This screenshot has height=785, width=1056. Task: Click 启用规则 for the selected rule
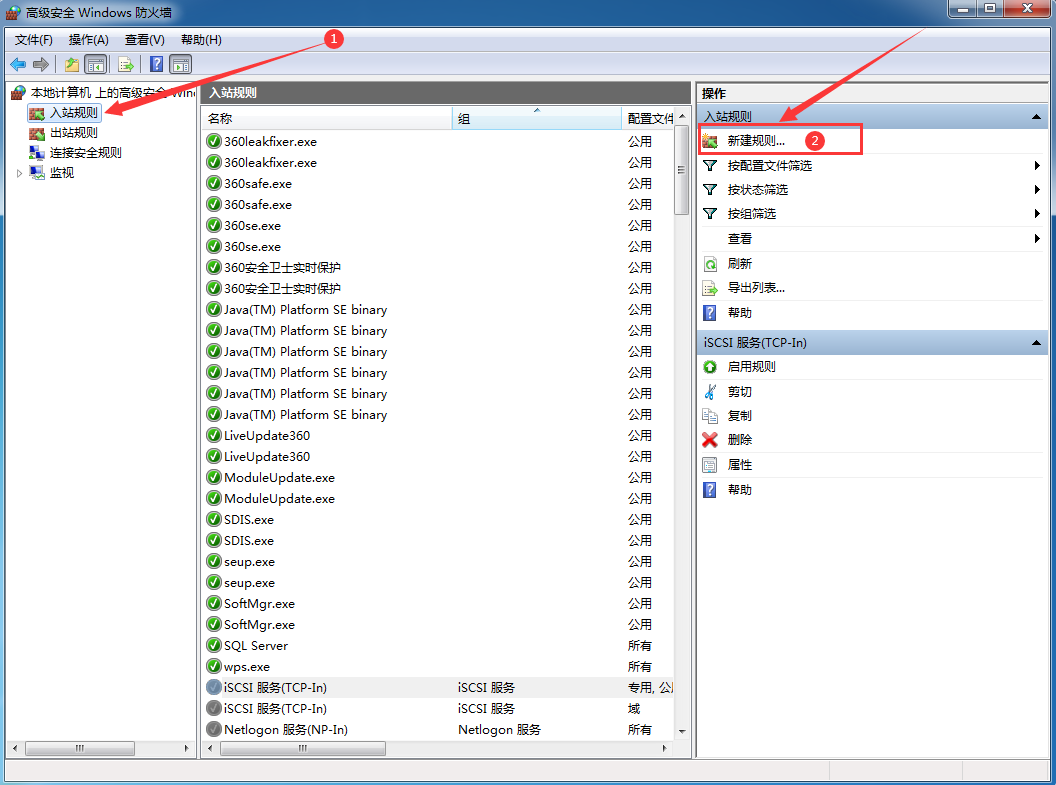click(x=751, y=367)
